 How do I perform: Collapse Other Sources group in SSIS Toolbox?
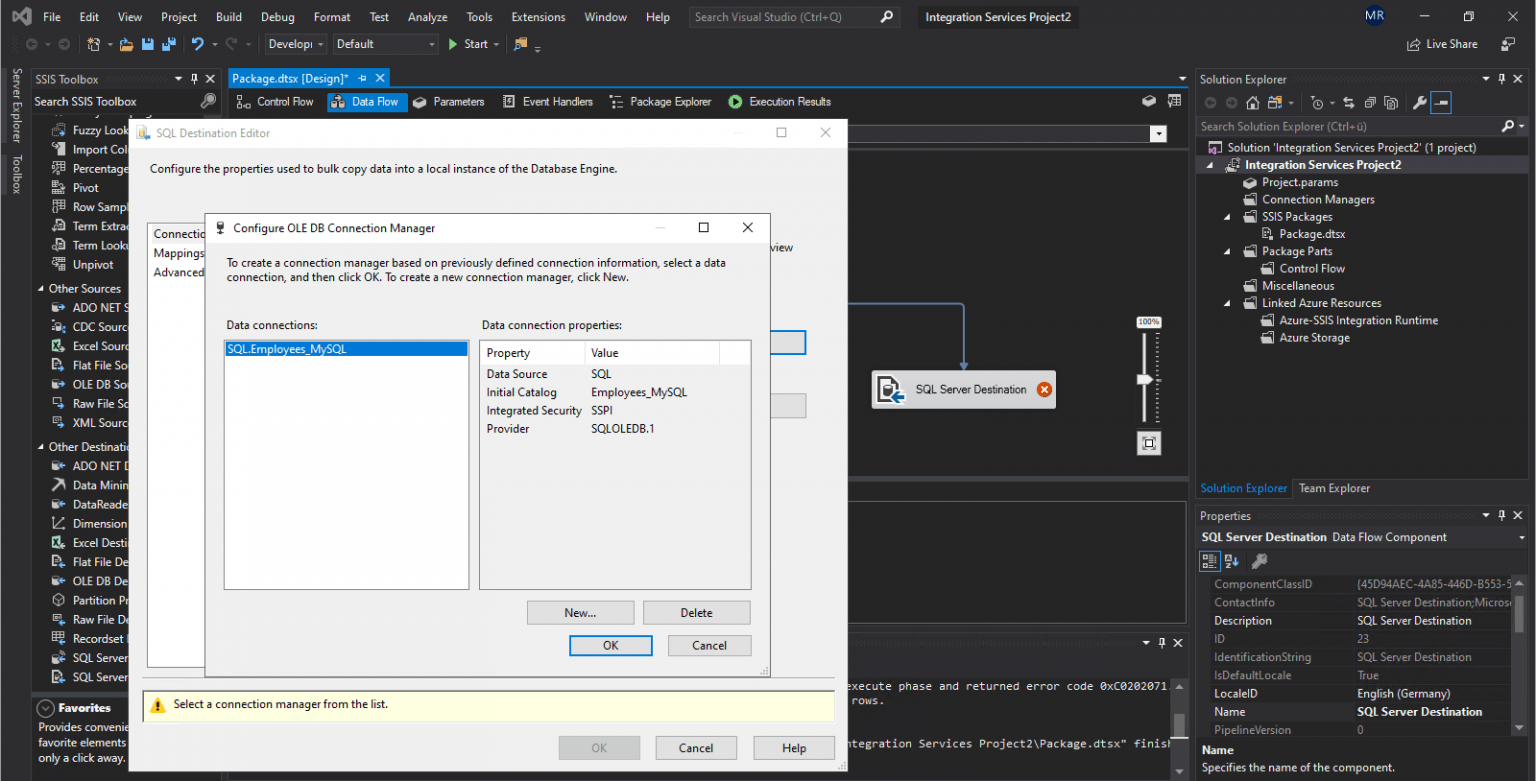[x=41, y=289]
